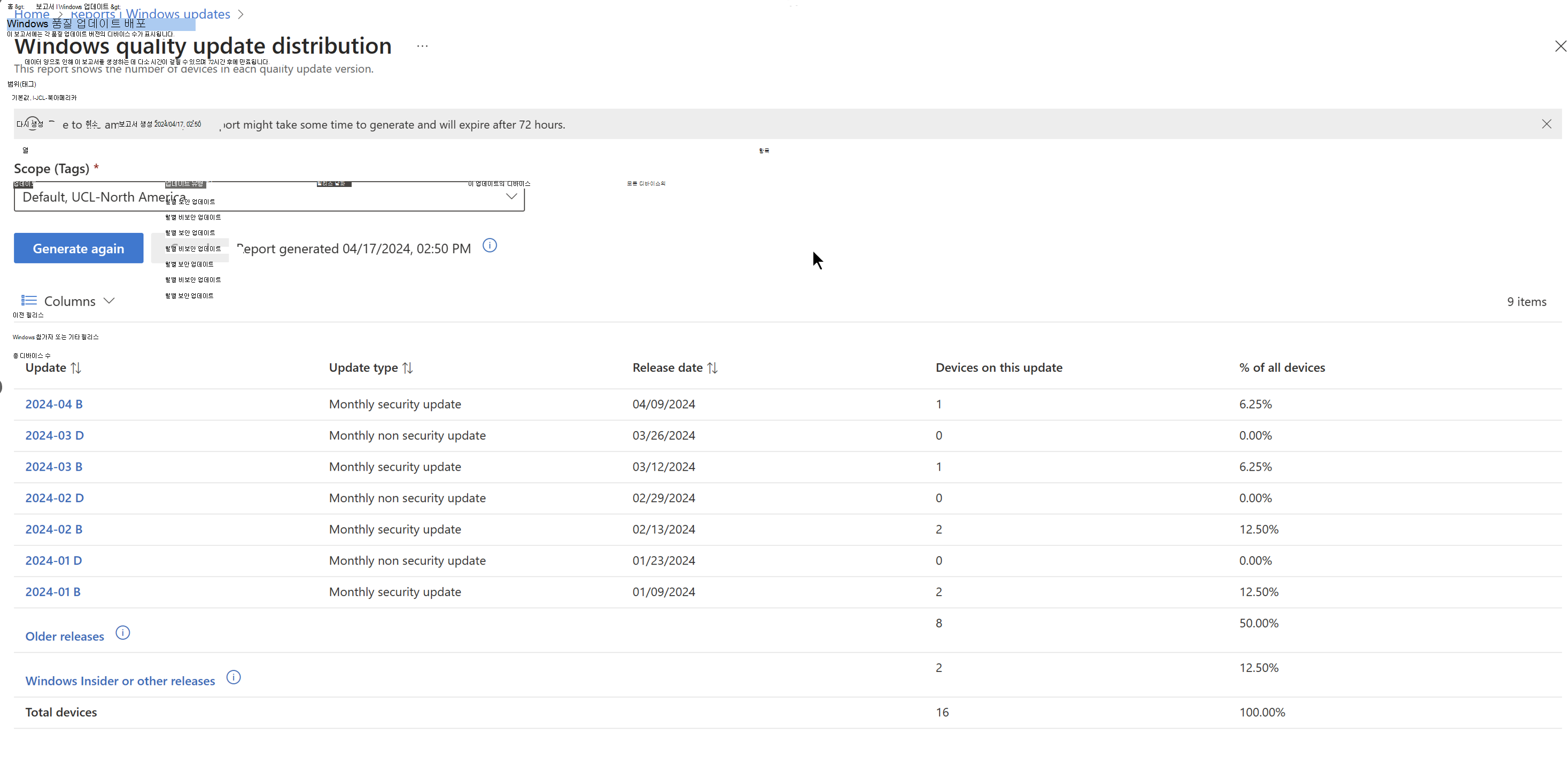Click the Older releases link
Screen dimensions: 1568x766
(65, 636)
